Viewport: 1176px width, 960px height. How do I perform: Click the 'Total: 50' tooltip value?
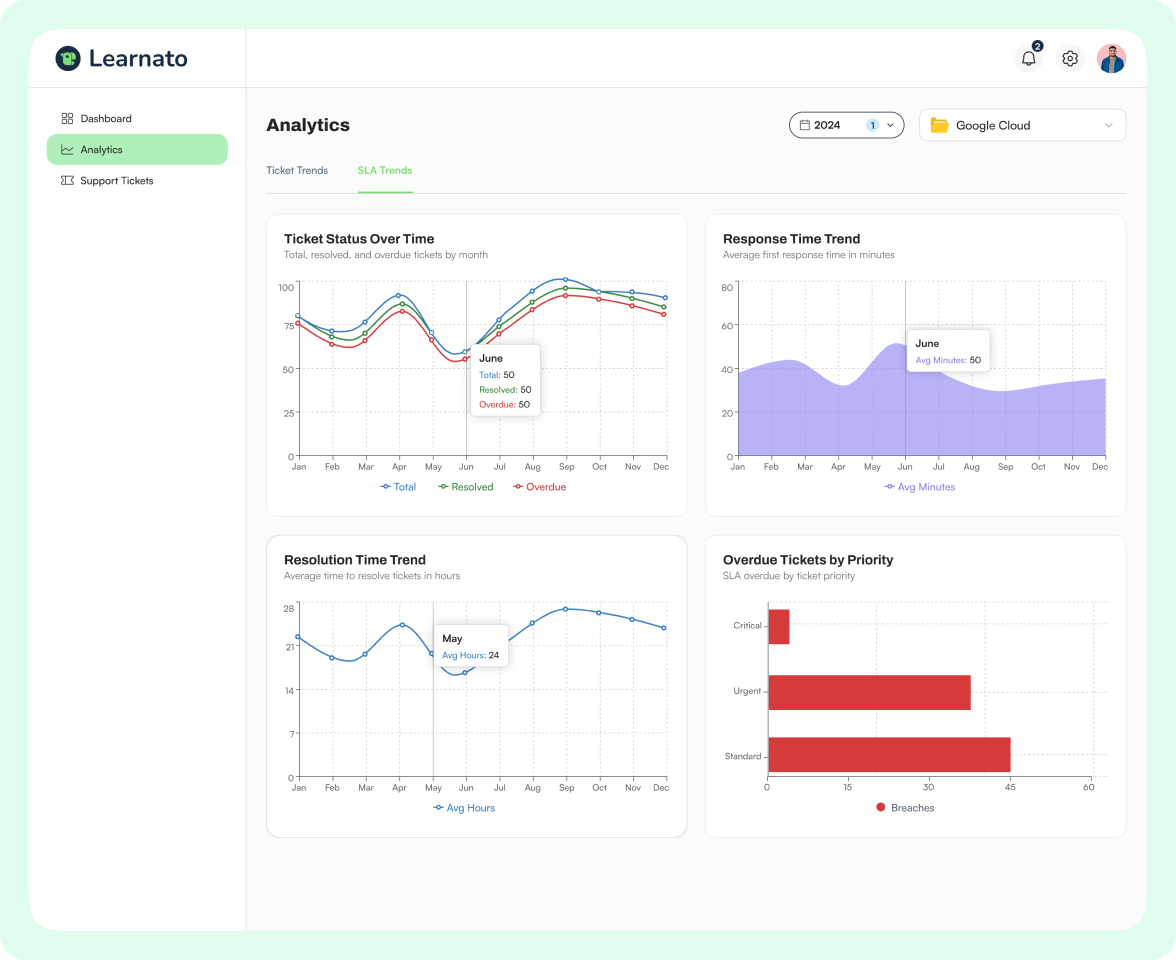496,375
